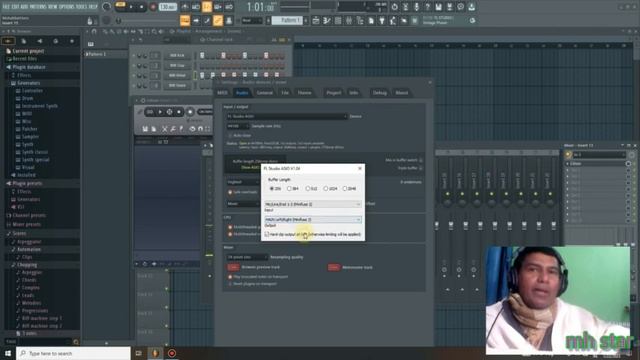Select the 2048 buffer length radio
This screenshot has width=640, height=360.
coord(345,189)
